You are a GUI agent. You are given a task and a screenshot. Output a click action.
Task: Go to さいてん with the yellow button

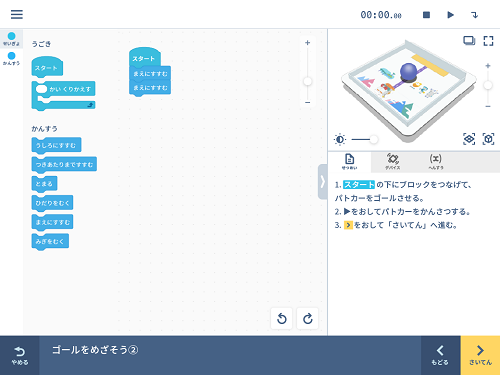pos(480,355)
